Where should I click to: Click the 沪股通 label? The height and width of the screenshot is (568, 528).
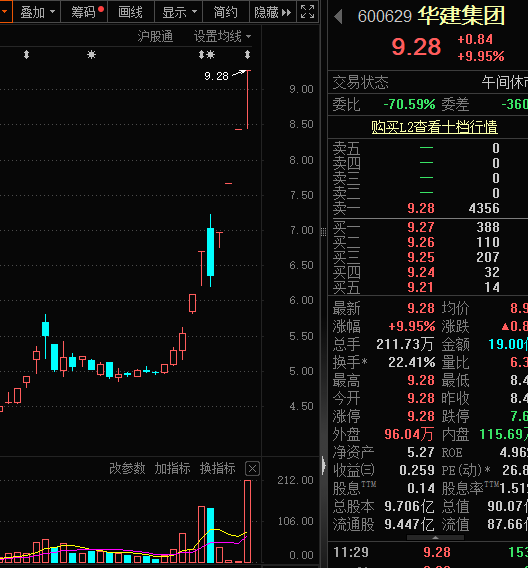coord(155,36)
